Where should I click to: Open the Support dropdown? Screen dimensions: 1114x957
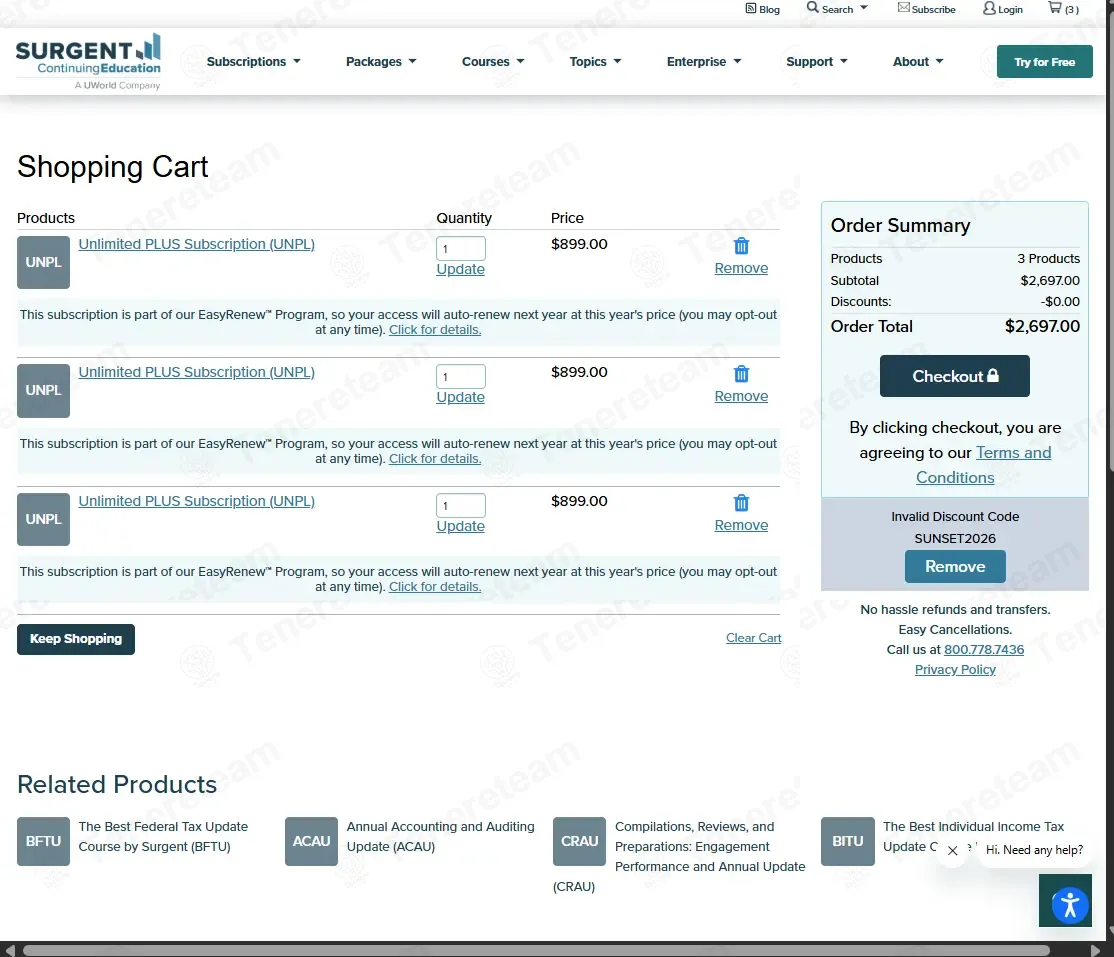click(x=817, y=62)
